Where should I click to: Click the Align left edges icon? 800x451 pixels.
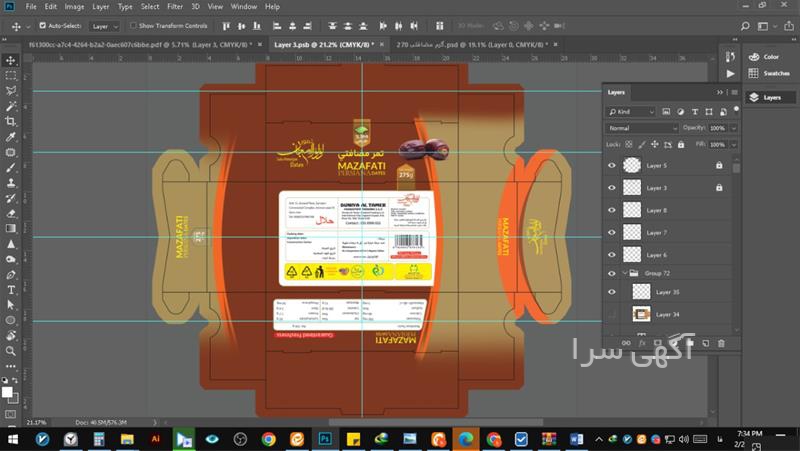(x=277, y=26)
